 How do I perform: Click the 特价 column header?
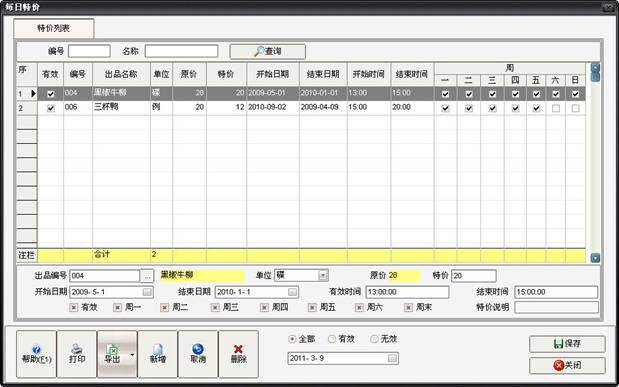click(x=226, y=74)
